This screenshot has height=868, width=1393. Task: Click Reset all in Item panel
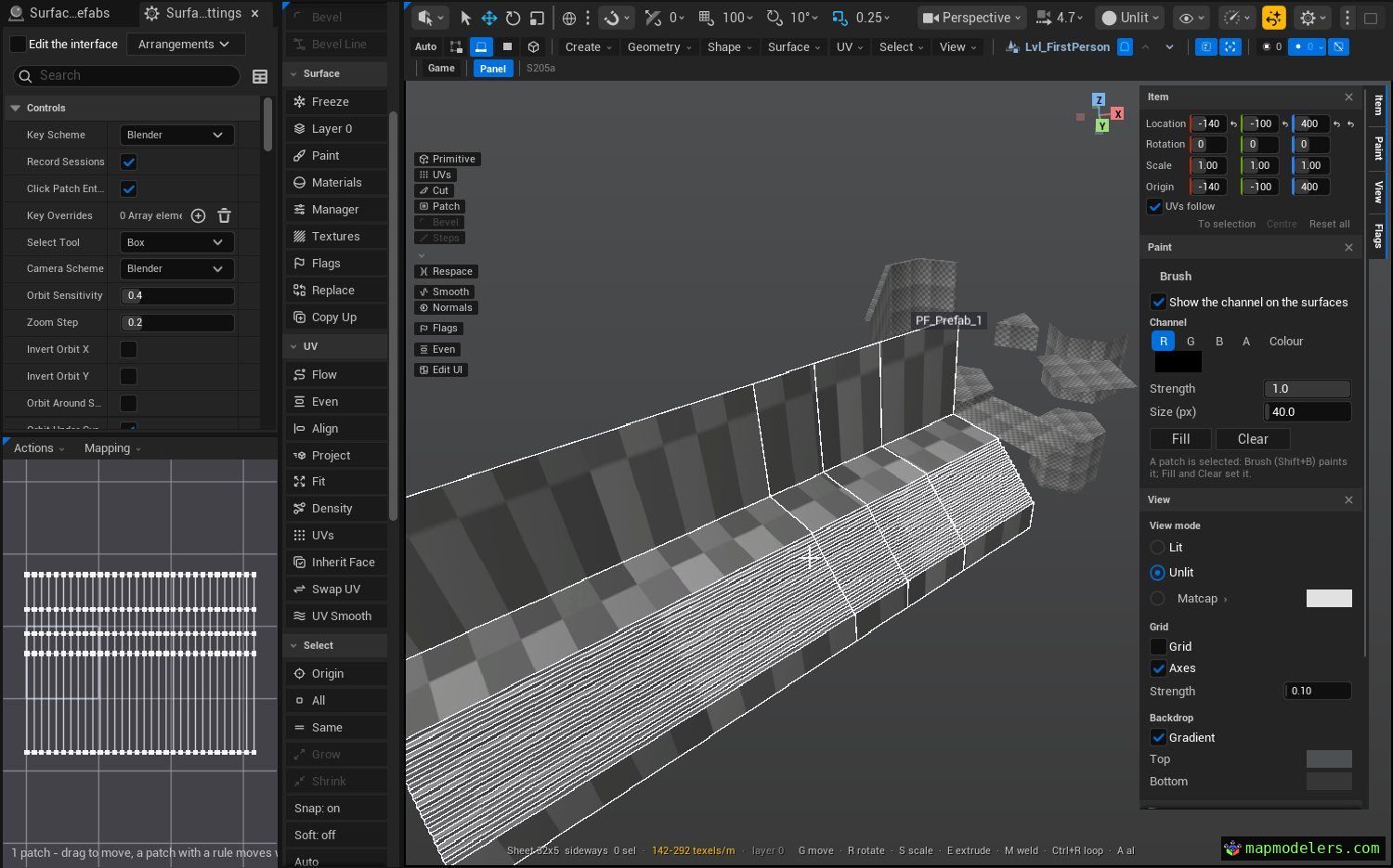1329,225
